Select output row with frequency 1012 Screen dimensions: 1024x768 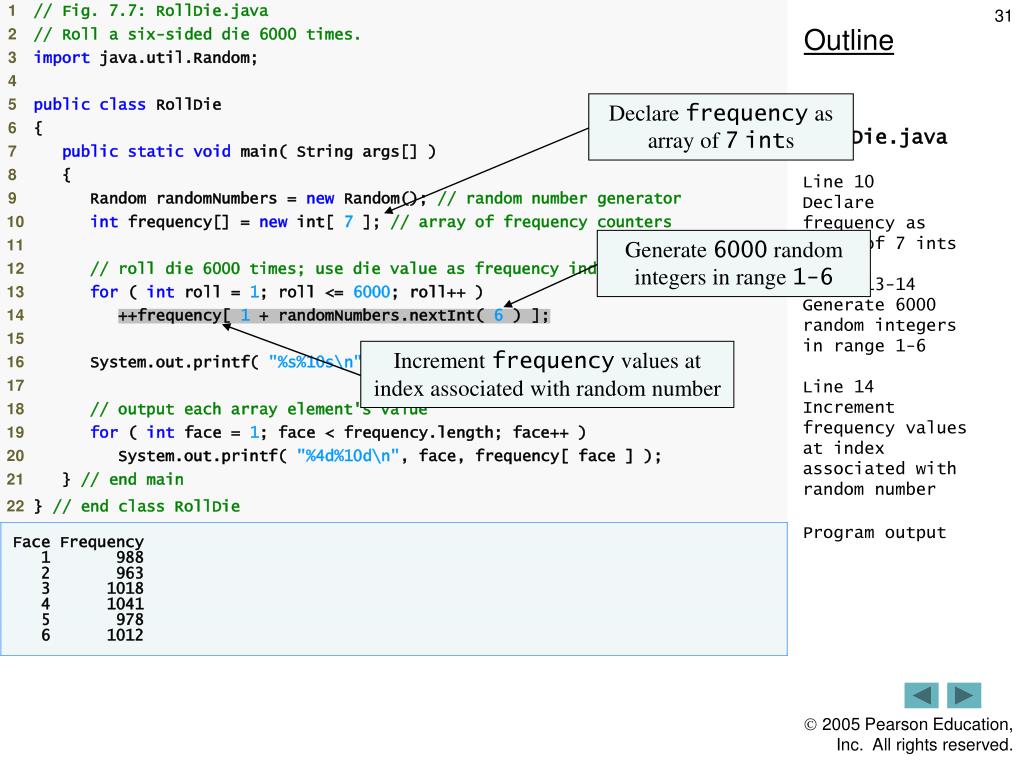(x=91, y=635)
